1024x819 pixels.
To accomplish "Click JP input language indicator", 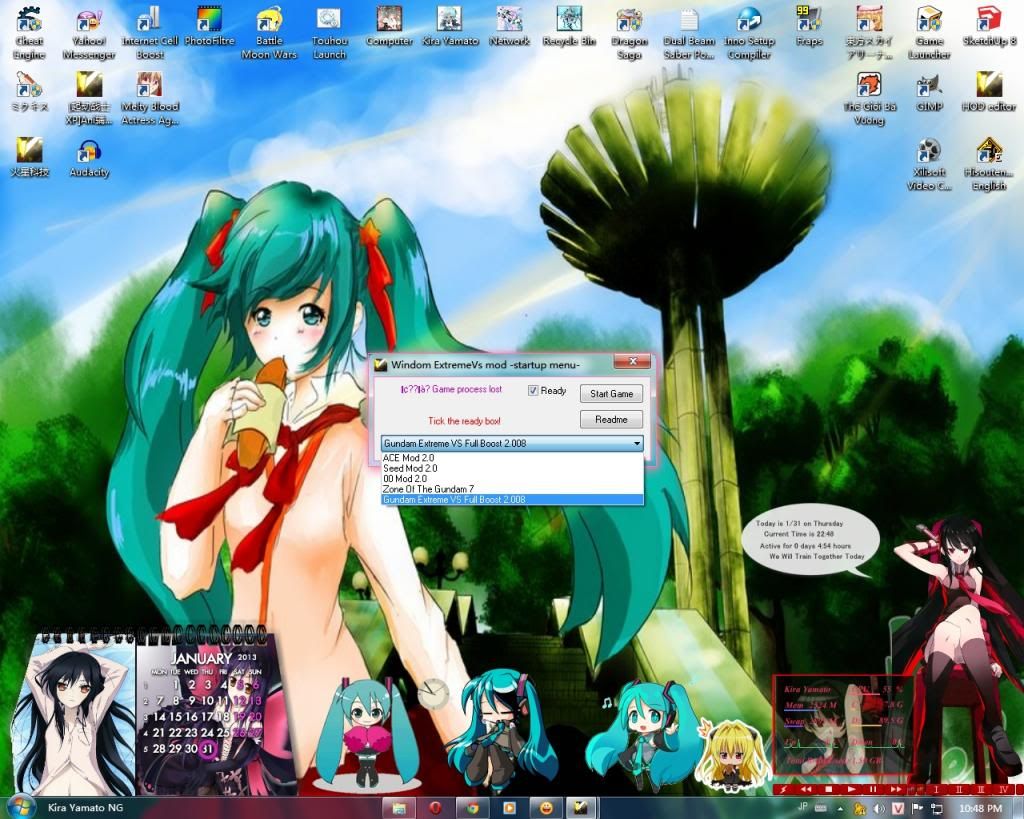I will (803, 807).
